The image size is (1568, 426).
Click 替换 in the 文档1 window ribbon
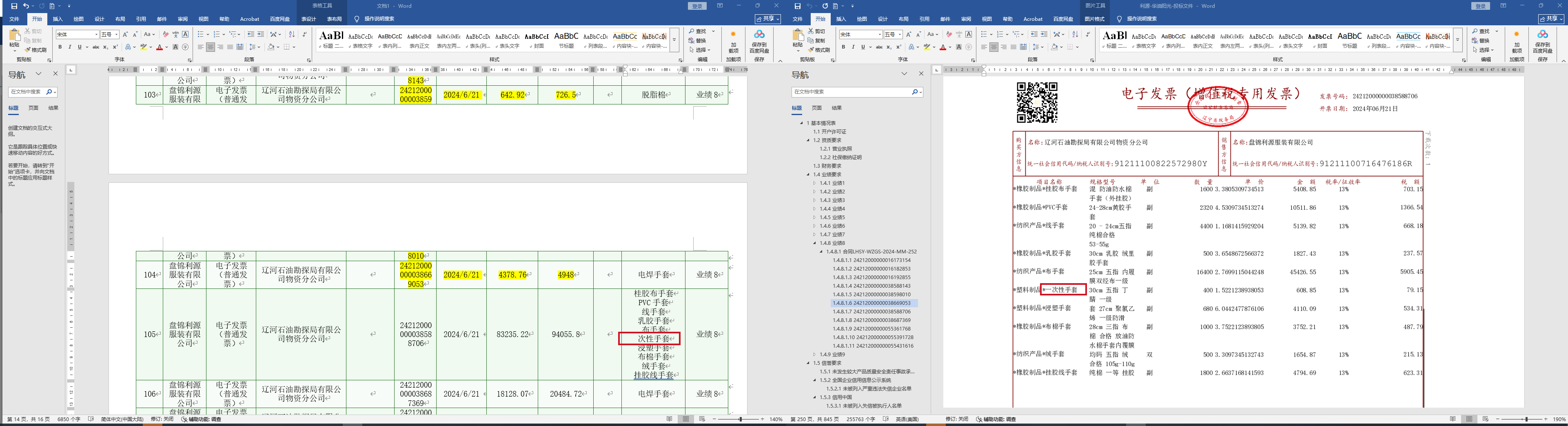click(x=698, y=41)
